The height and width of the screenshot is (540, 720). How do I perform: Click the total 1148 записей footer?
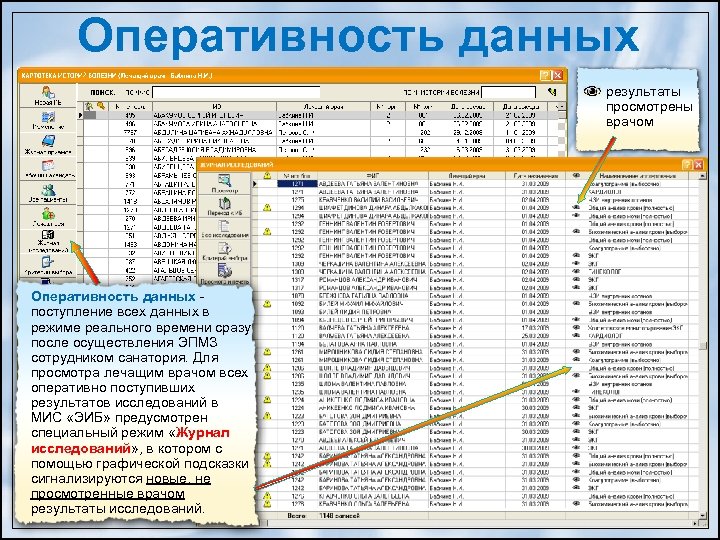click(339, 516)
